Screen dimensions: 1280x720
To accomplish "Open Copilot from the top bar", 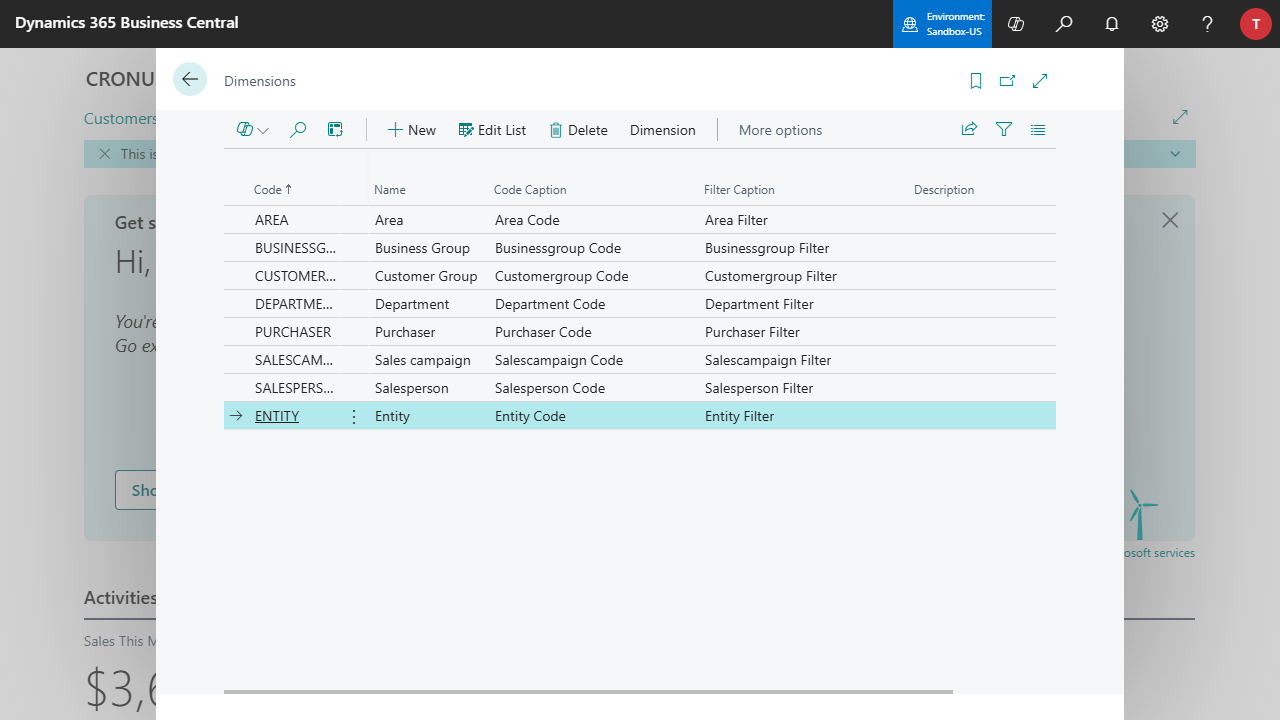I will tap(1016, 24).
